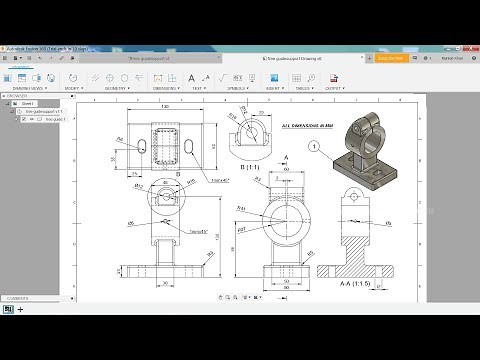This screenshot has height=360, width=480.
Task: Click the Move tool in Modify group
Action: click(73, 78)
